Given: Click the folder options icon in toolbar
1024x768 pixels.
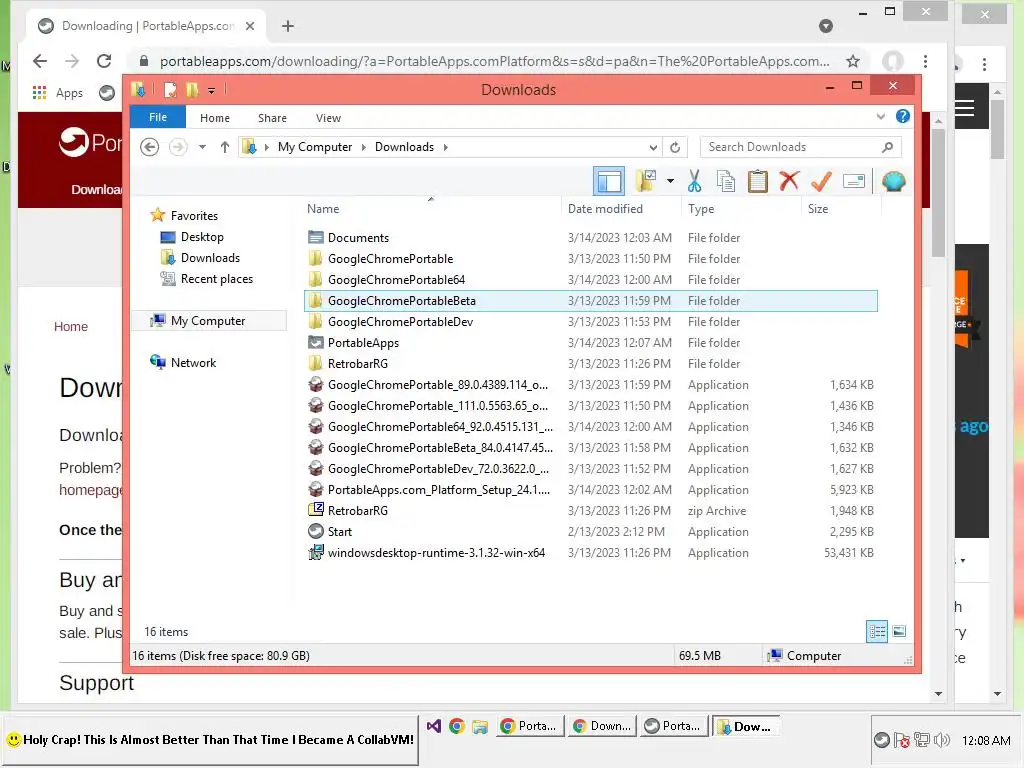Looking at the screenshot, I should point(645,181).
